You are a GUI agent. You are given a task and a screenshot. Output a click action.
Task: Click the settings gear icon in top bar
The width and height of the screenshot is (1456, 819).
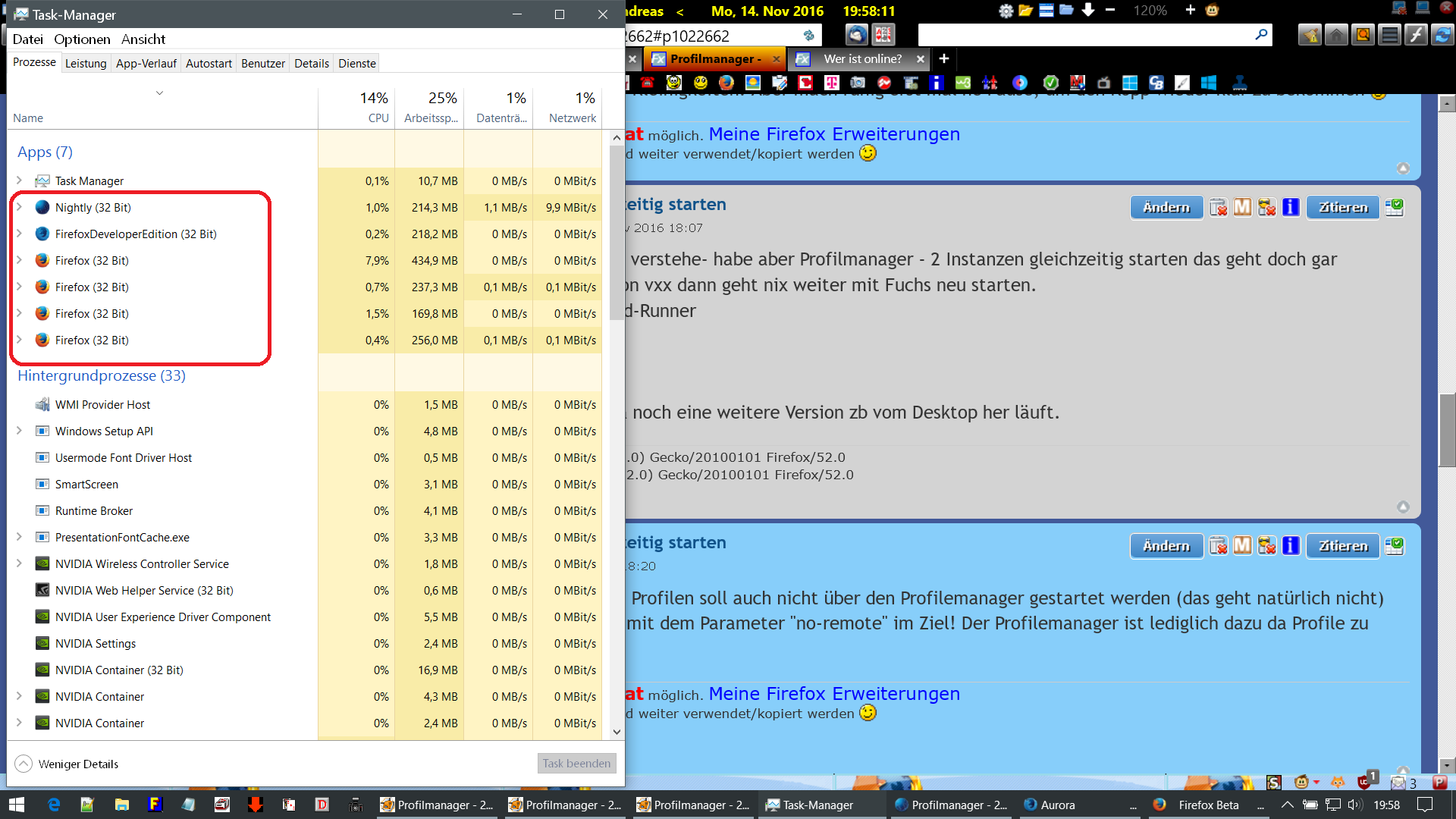pos(1006,11)
